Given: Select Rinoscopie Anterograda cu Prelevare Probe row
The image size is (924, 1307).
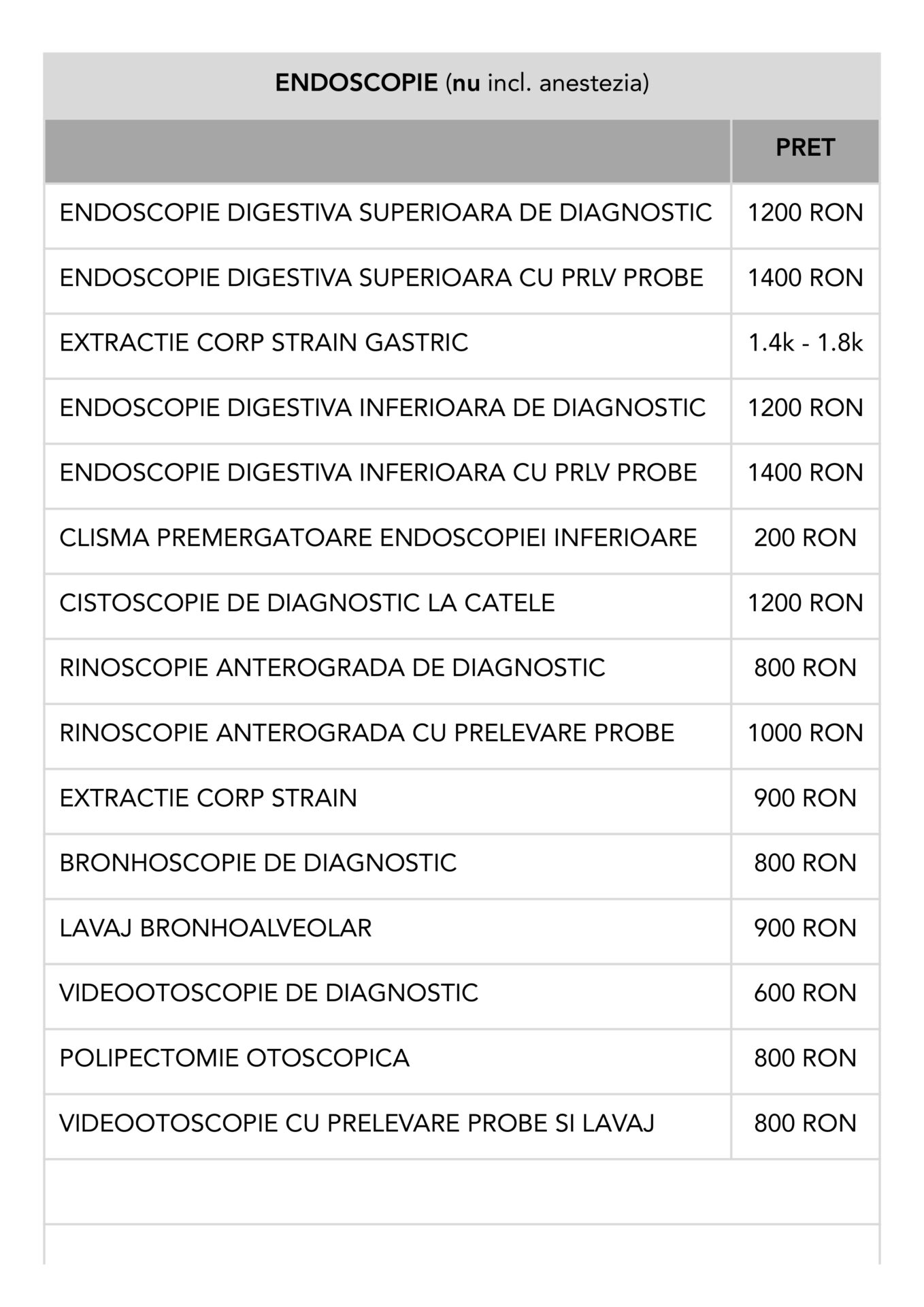Looking at the screenshot, I should point(367,733).
